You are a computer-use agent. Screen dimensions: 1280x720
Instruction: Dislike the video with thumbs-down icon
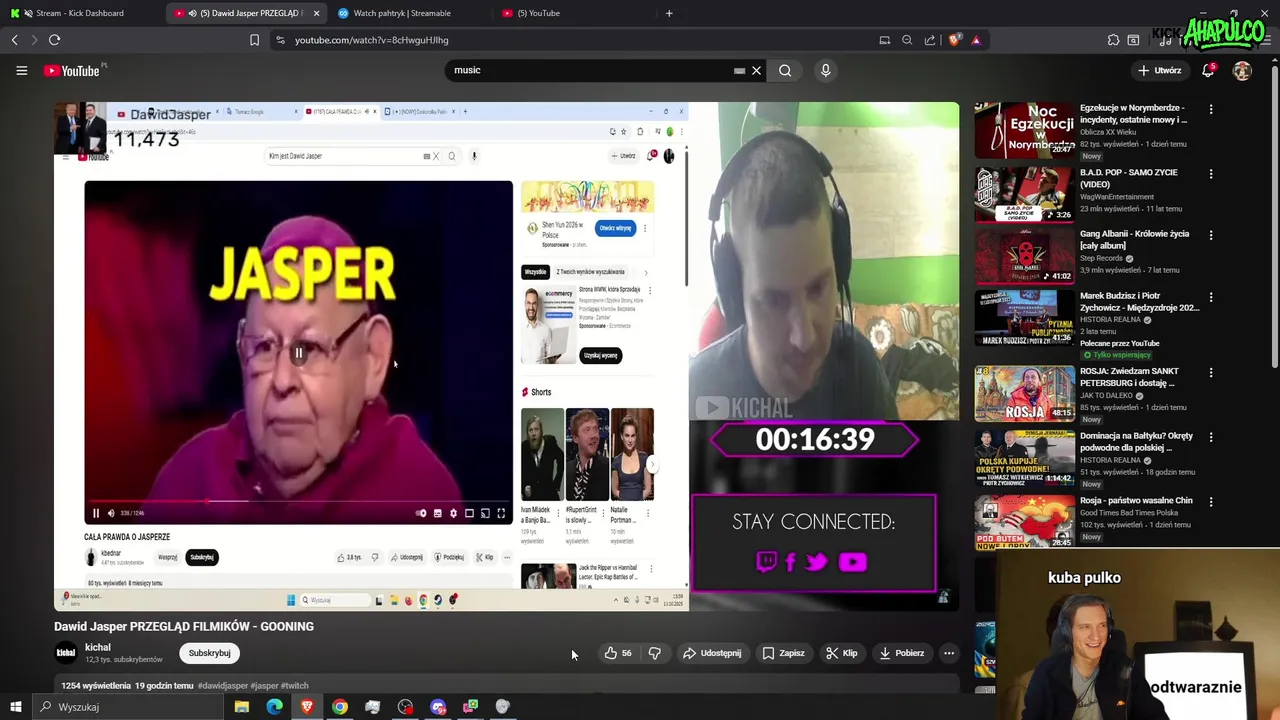(x=654, y=653)
